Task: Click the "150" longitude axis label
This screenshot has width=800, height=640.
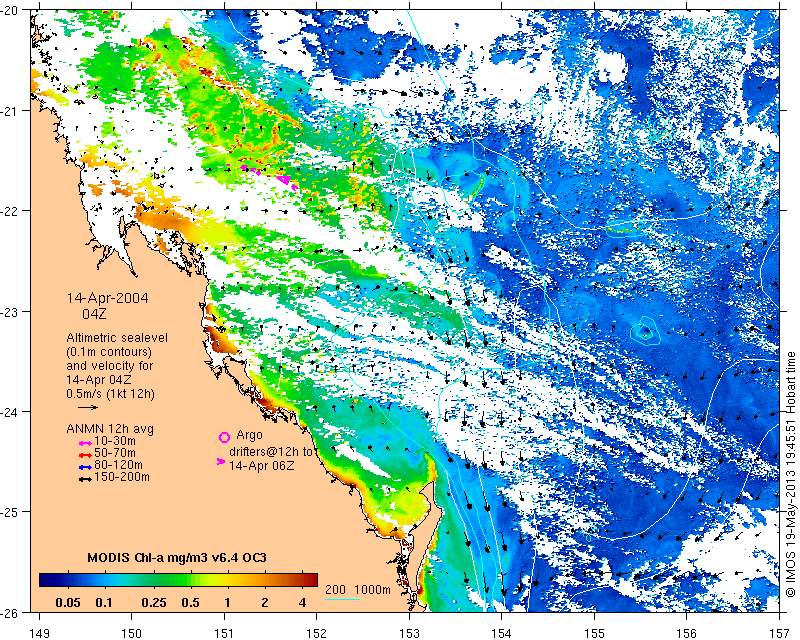Action: [132, 633]
